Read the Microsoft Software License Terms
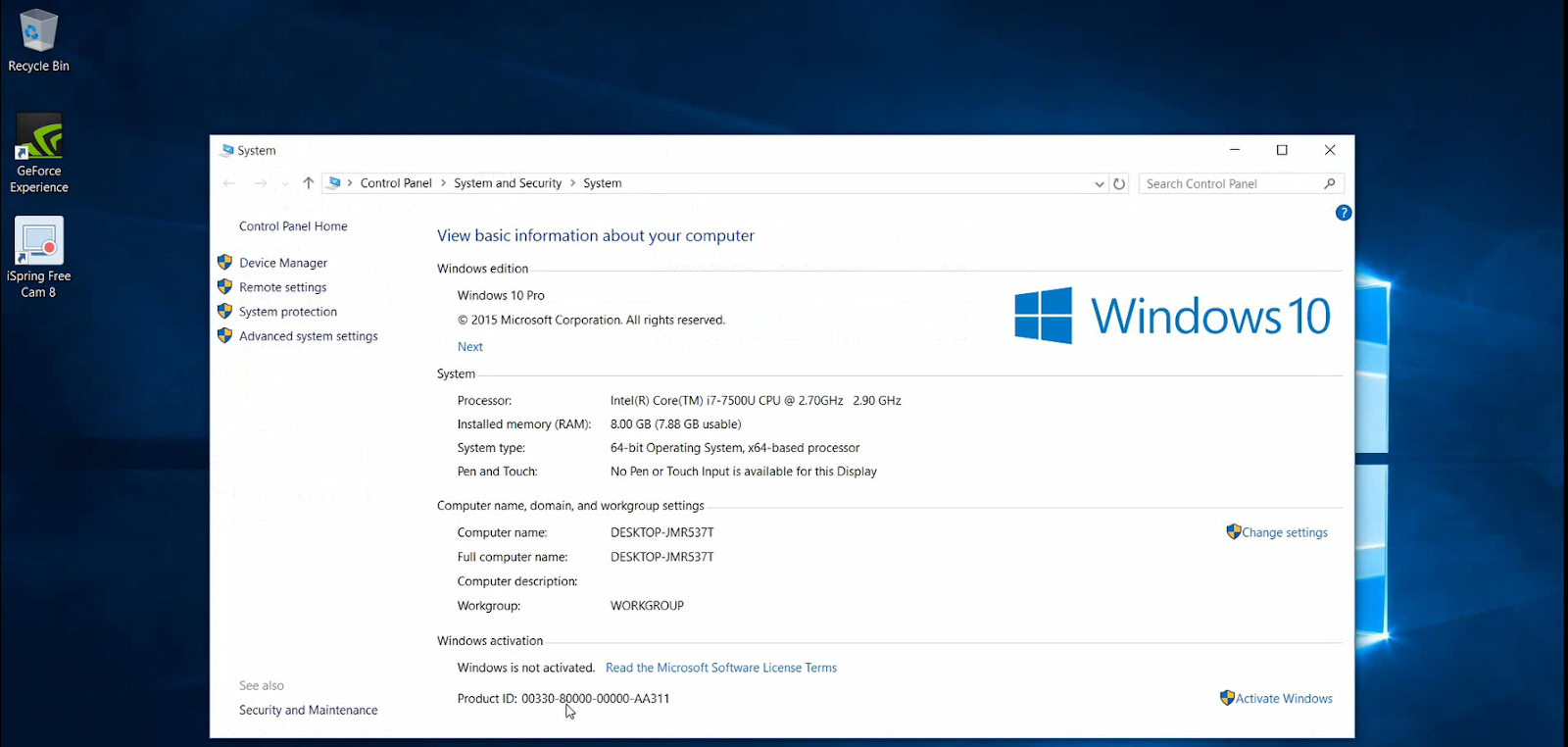 pyautogui.click(x=721, y=668)
